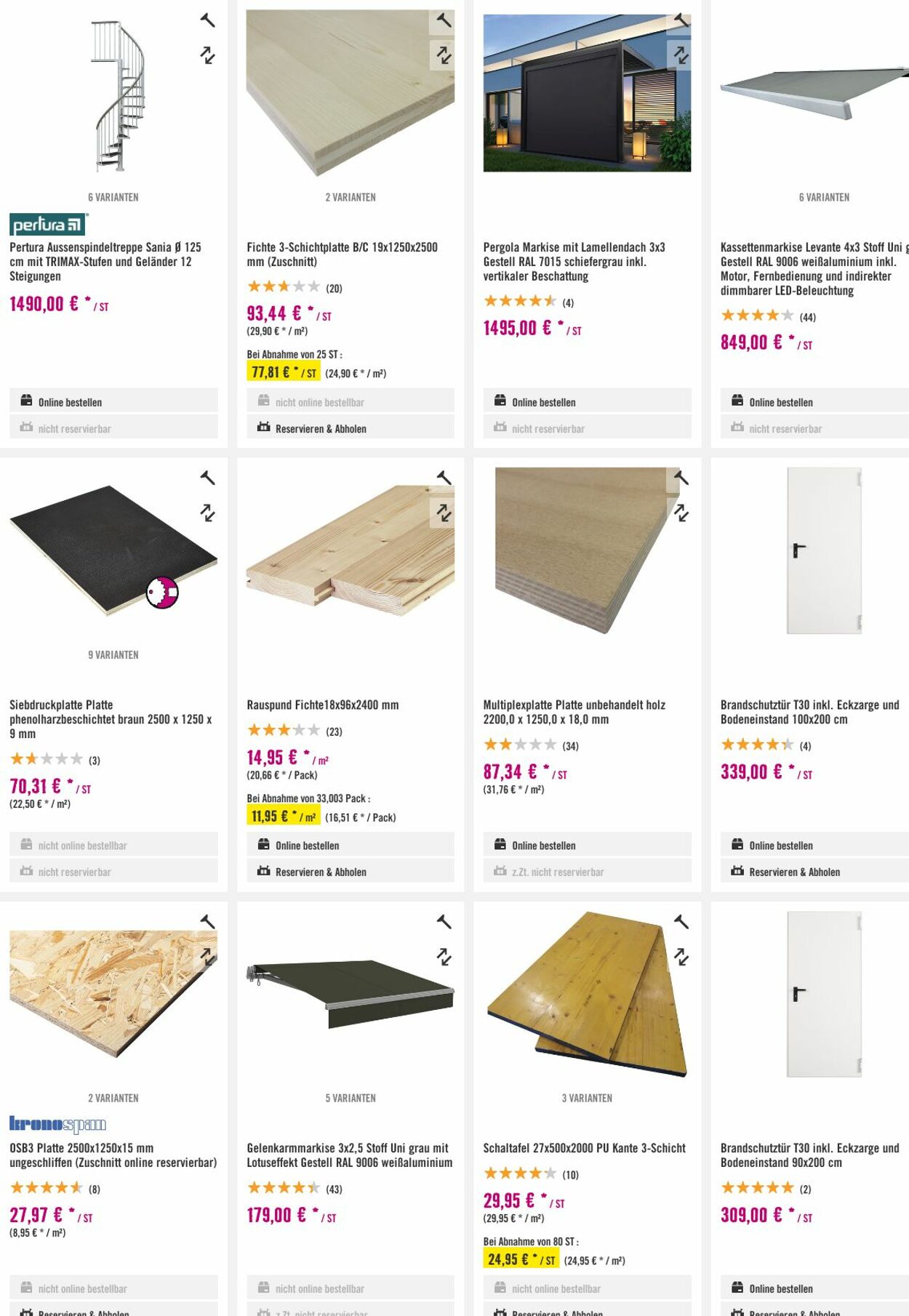
Task: Click the bookmark icon on the Pertura spiral staircase card
Action: [x=208, y=20]
